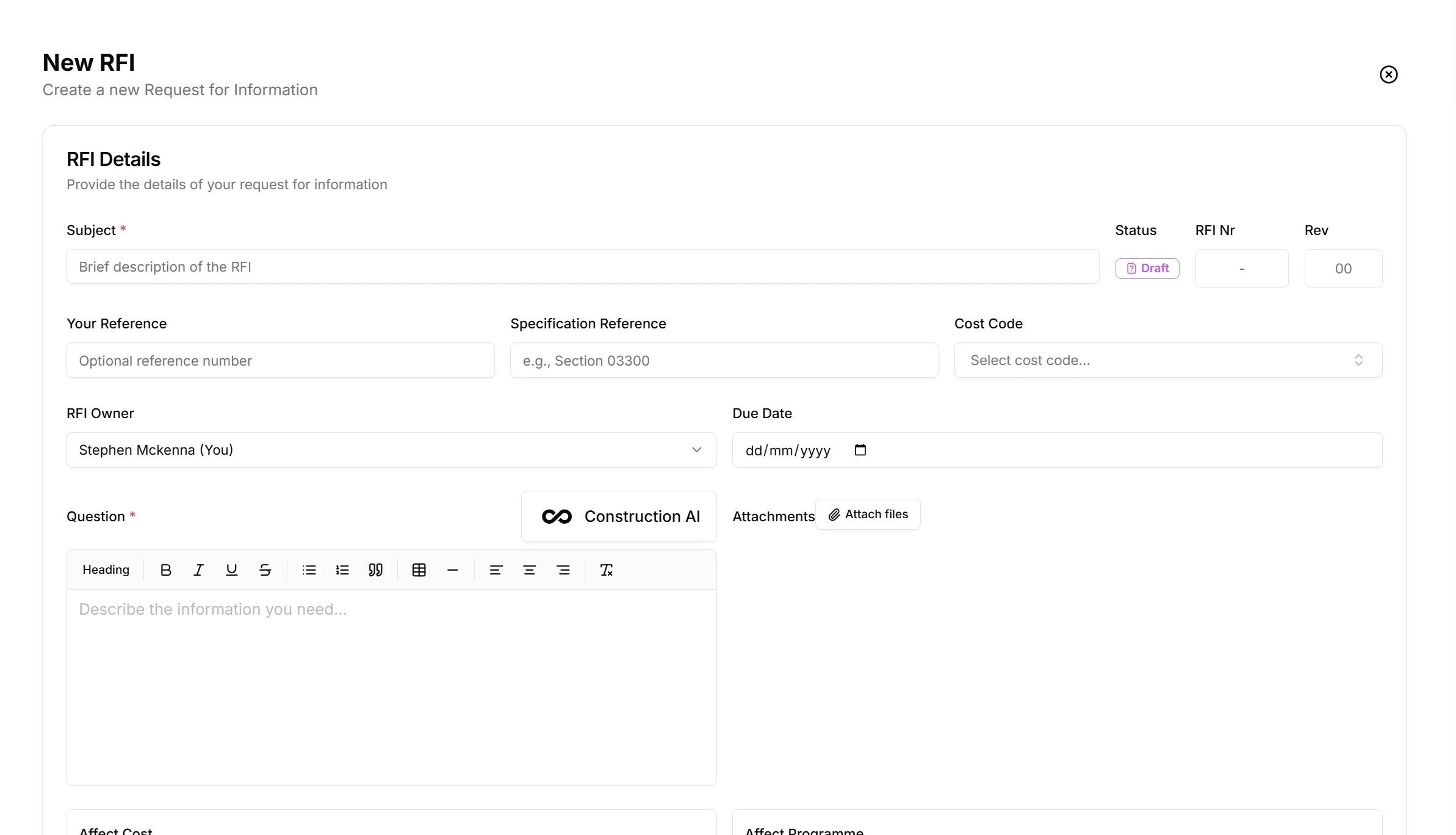Insert a bulleted list
Viewport: 1456px width, 835px height.
pos(309,569)
